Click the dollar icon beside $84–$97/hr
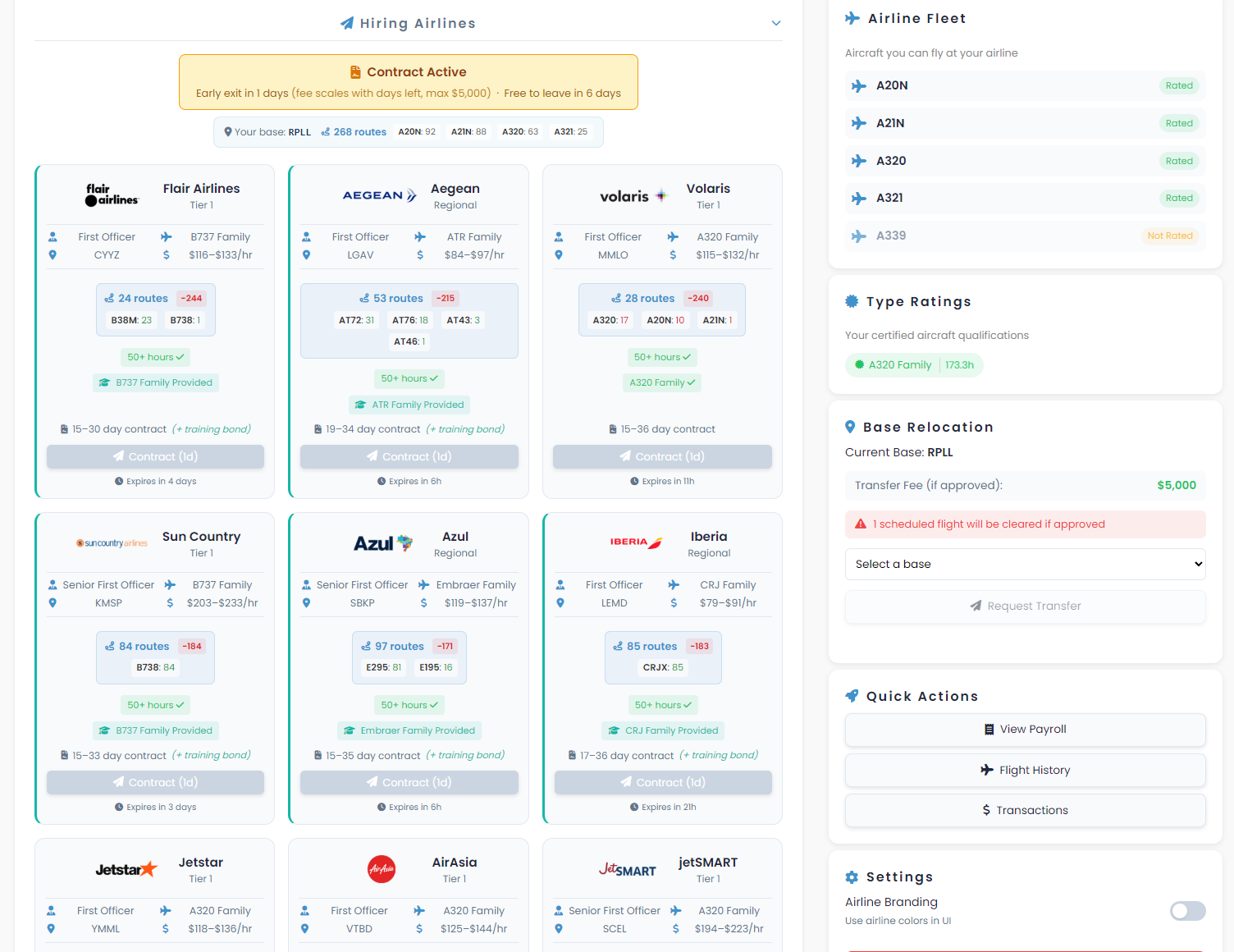Image resolution: width=1234 pixels, height=952 pixels. [420, 255]
